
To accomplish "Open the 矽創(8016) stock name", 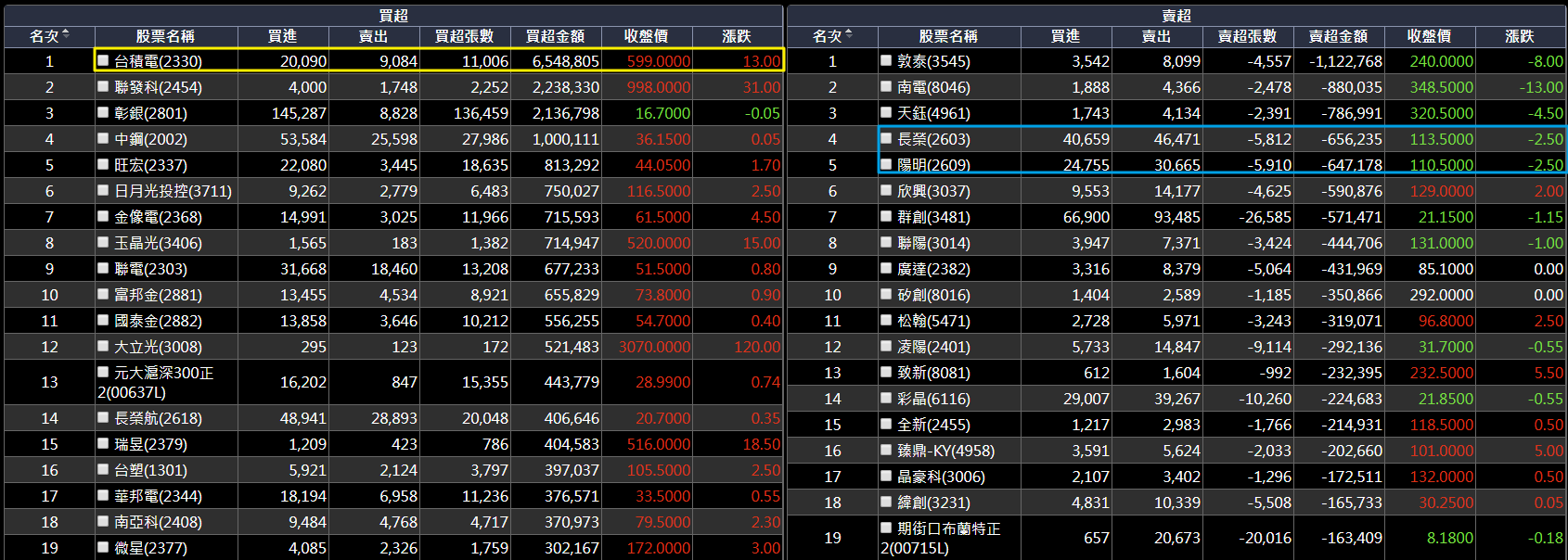I will pos(933,295).
